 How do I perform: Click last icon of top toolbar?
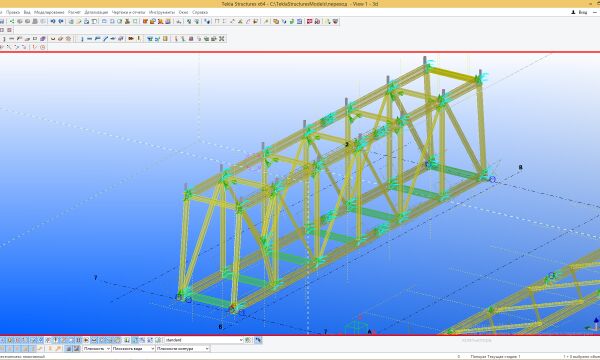(x=335, y=21)
